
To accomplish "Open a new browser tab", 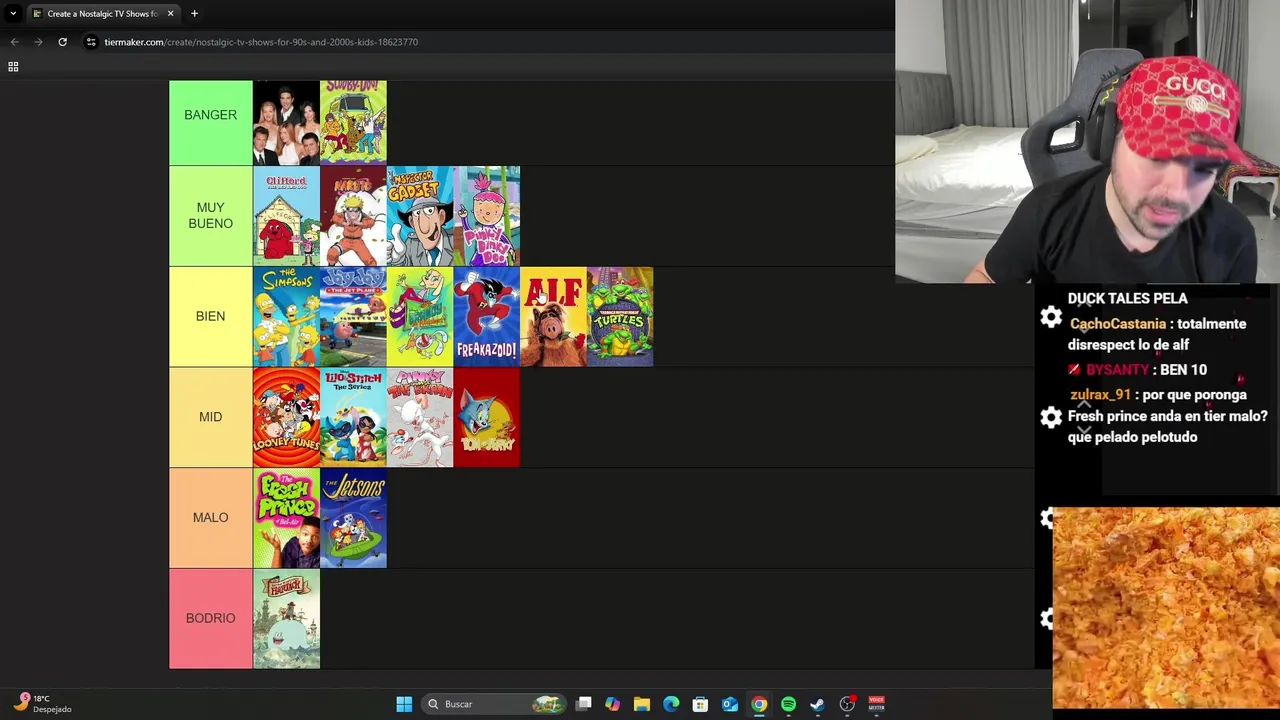I will (x=194, y=13).
